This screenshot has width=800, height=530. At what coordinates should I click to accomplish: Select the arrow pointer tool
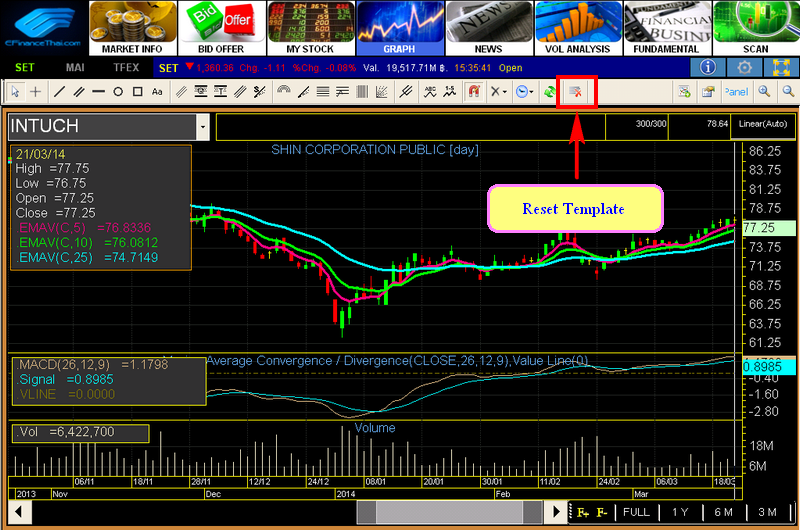[x=15, y=92]
